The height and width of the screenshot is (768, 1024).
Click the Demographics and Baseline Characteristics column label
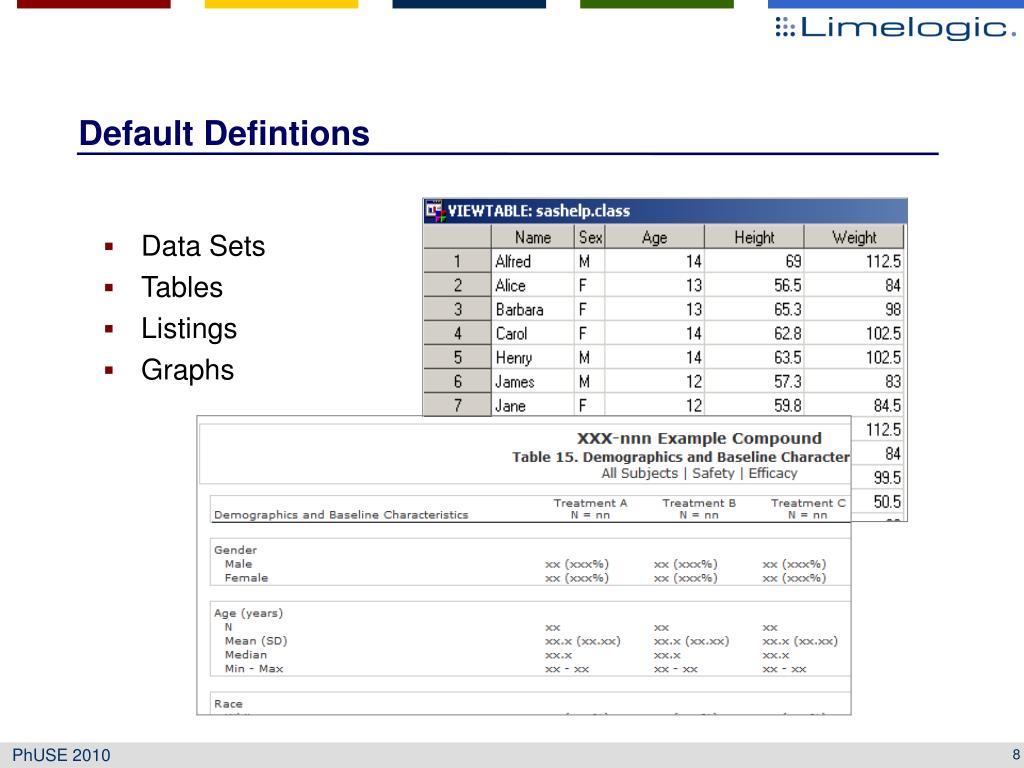click(x=341, y=515)
